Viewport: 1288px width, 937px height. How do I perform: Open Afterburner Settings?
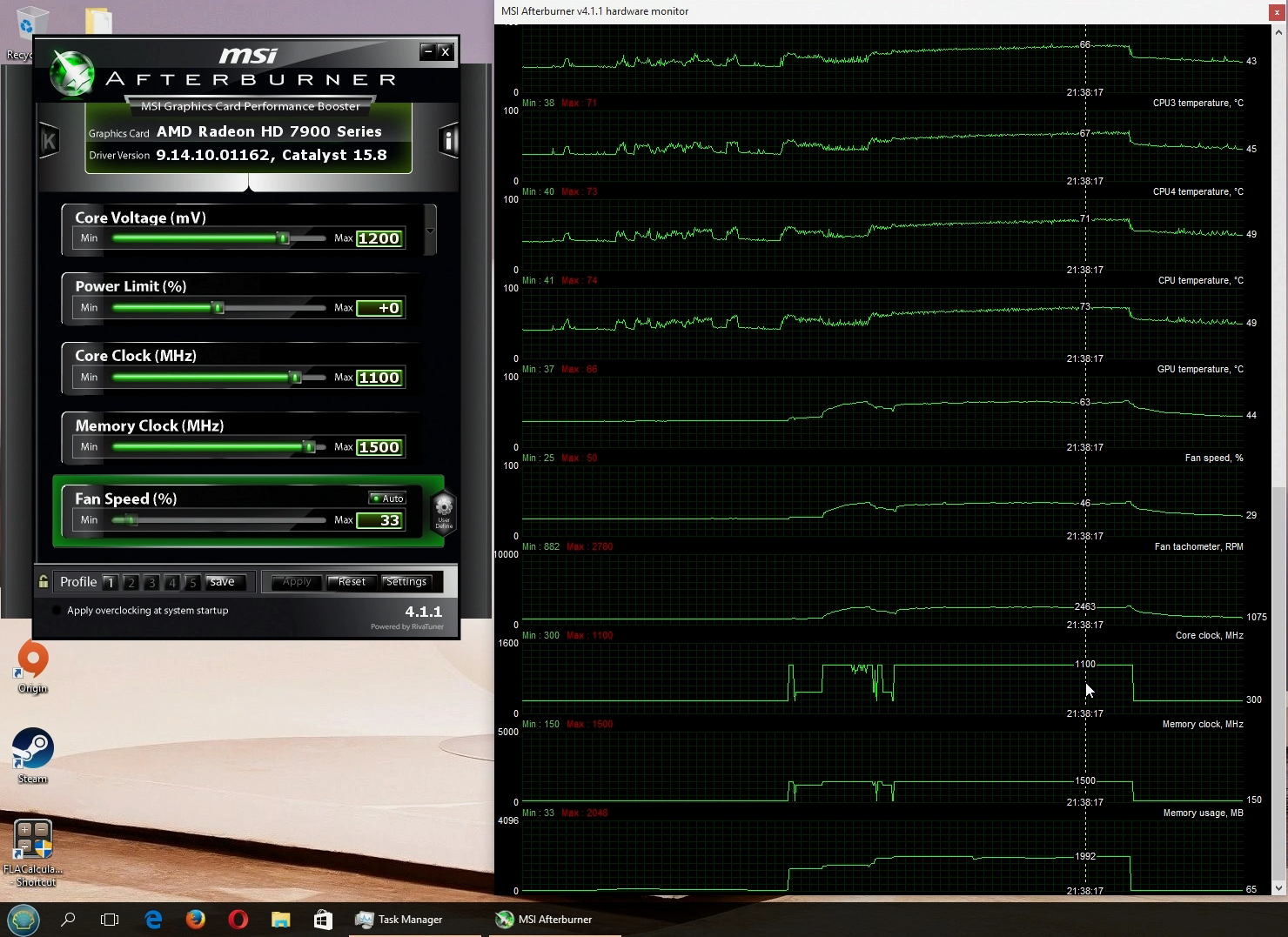coord(406,582)
